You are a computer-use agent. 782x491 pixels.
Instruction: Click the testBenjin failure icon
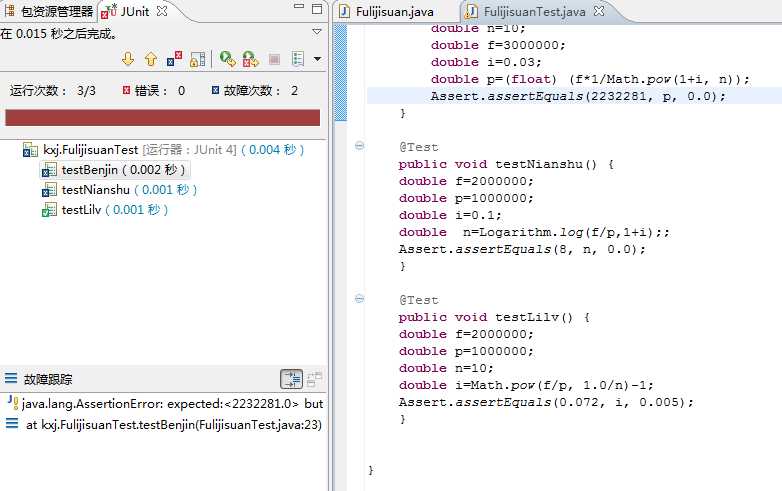click(x=49, y=170)
